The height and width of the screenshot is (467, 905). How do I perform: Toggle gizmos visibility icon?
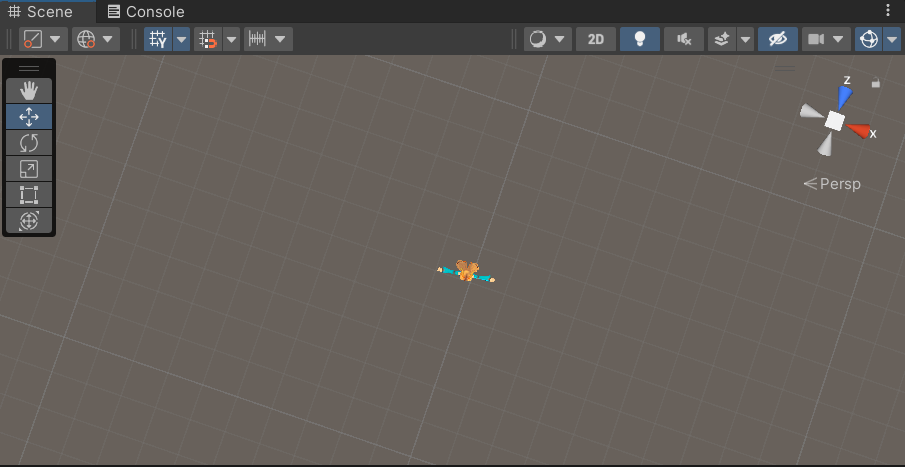point(869,39)
